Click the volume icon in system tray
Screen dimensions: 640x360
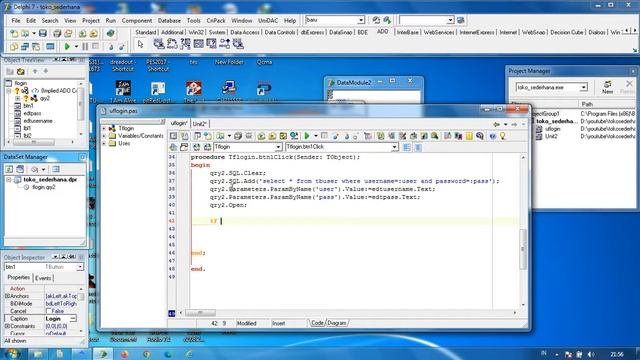click(x=591, y=354)
